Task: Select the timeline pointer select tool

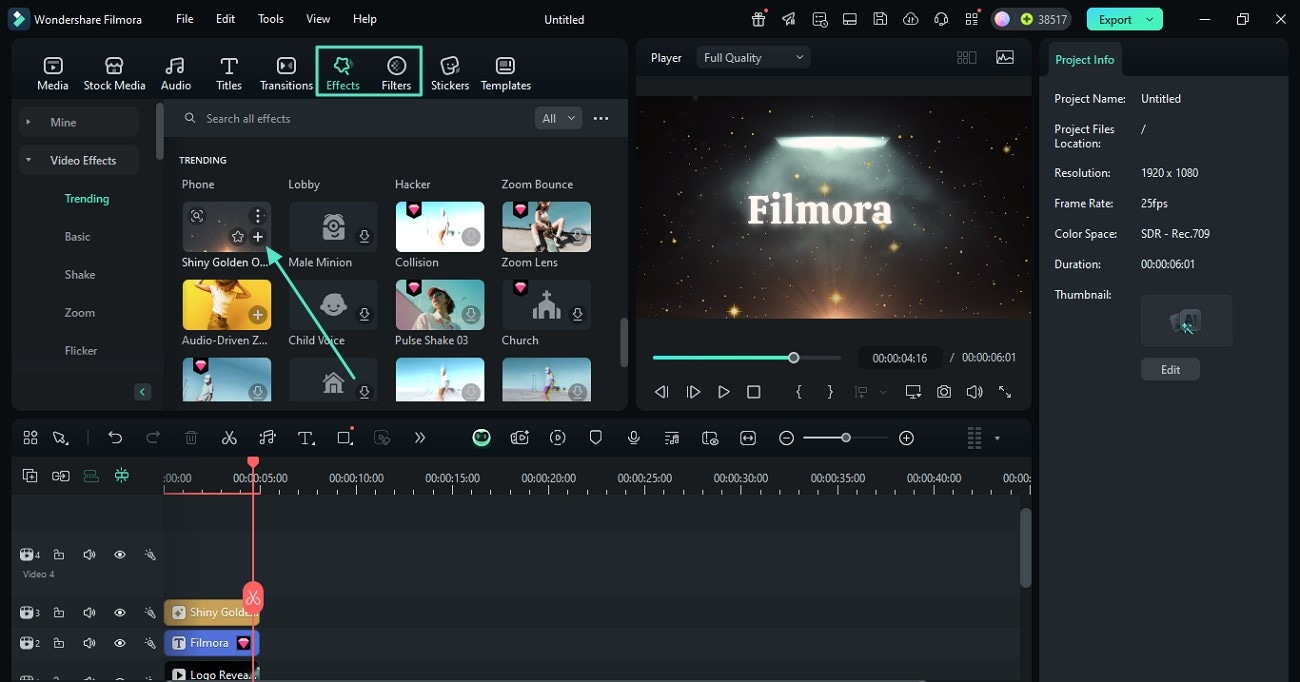Action: coord(61,438)
